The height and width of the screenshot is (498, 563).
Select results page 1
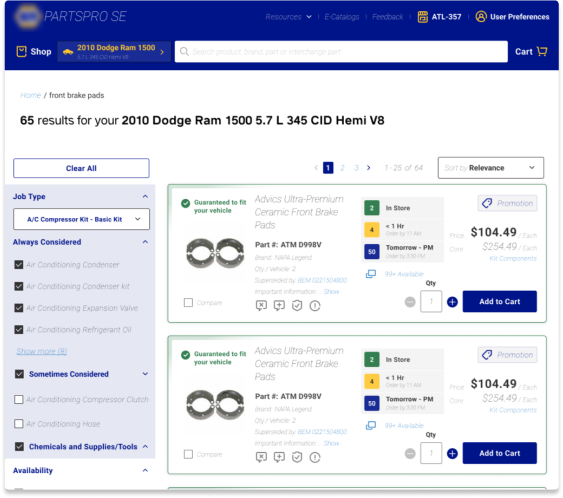328,168
